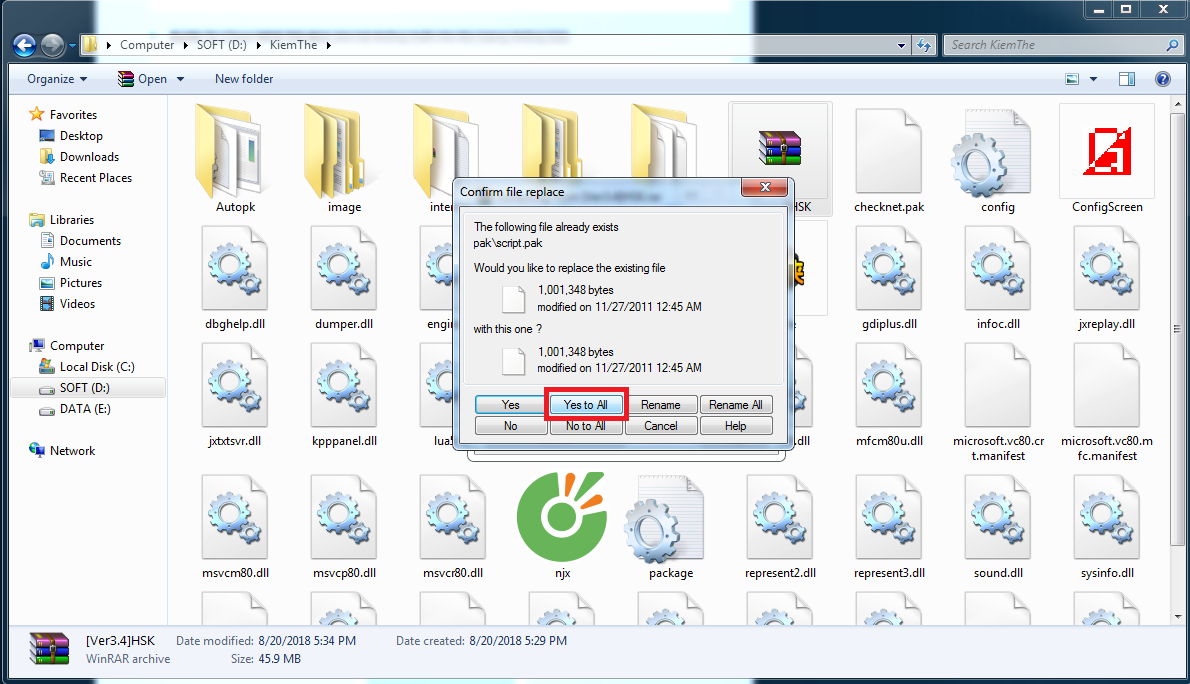Cancel the file replace dialog
Viewport: 1190px width, 684px height.
(x=661, y=426)
